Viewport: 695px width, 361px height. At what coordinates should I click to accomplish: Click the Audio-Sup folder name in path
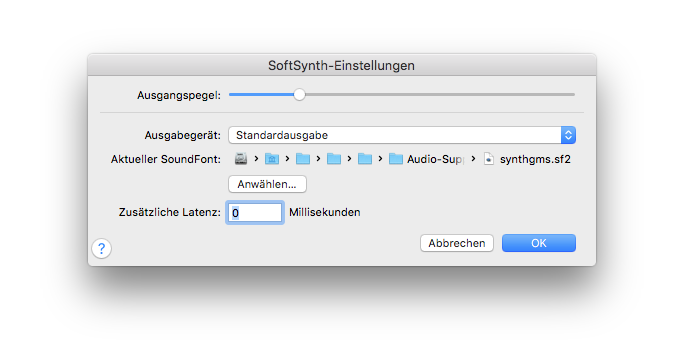[435, 159]
